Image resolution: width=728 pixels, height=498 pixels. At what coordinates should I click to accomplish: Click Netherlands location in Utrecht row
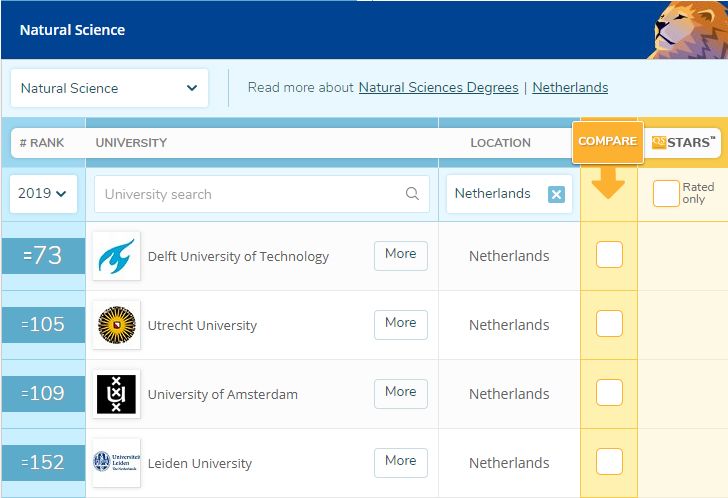click(509, 325)
